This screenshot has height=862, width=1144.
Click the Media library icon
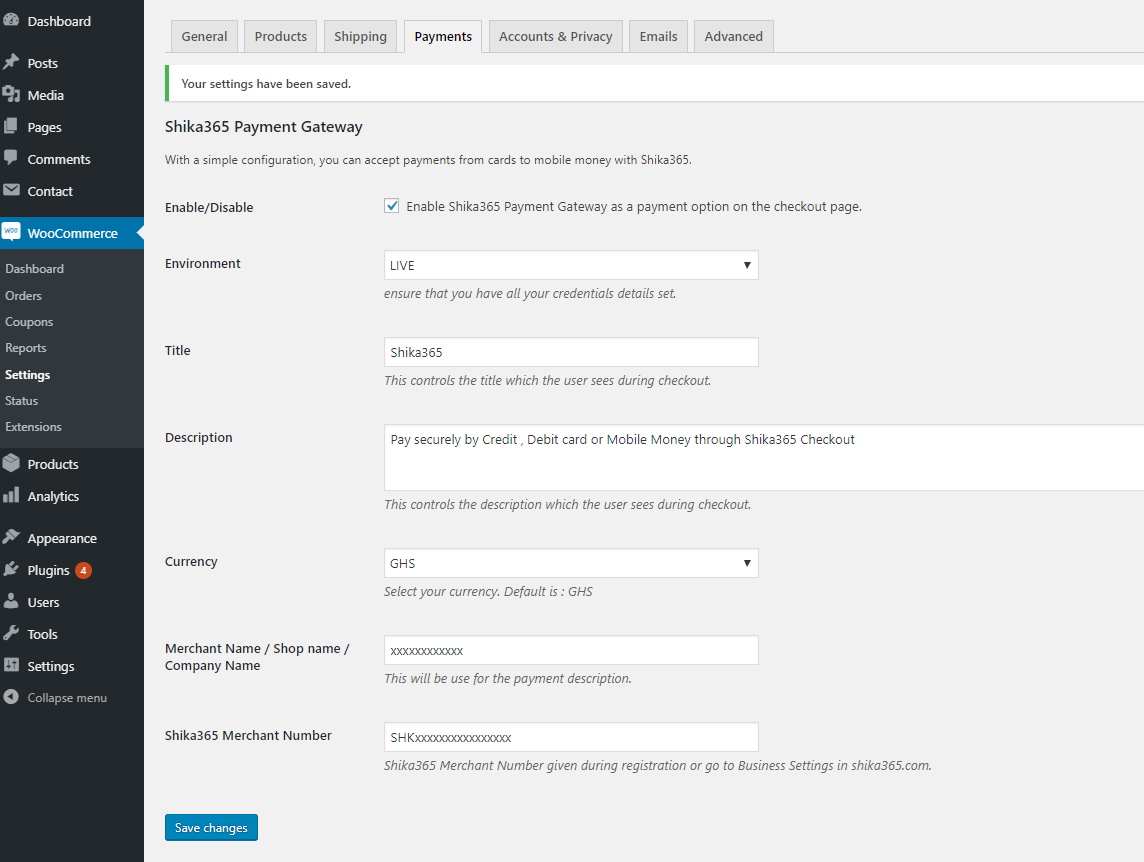(11, 94)
